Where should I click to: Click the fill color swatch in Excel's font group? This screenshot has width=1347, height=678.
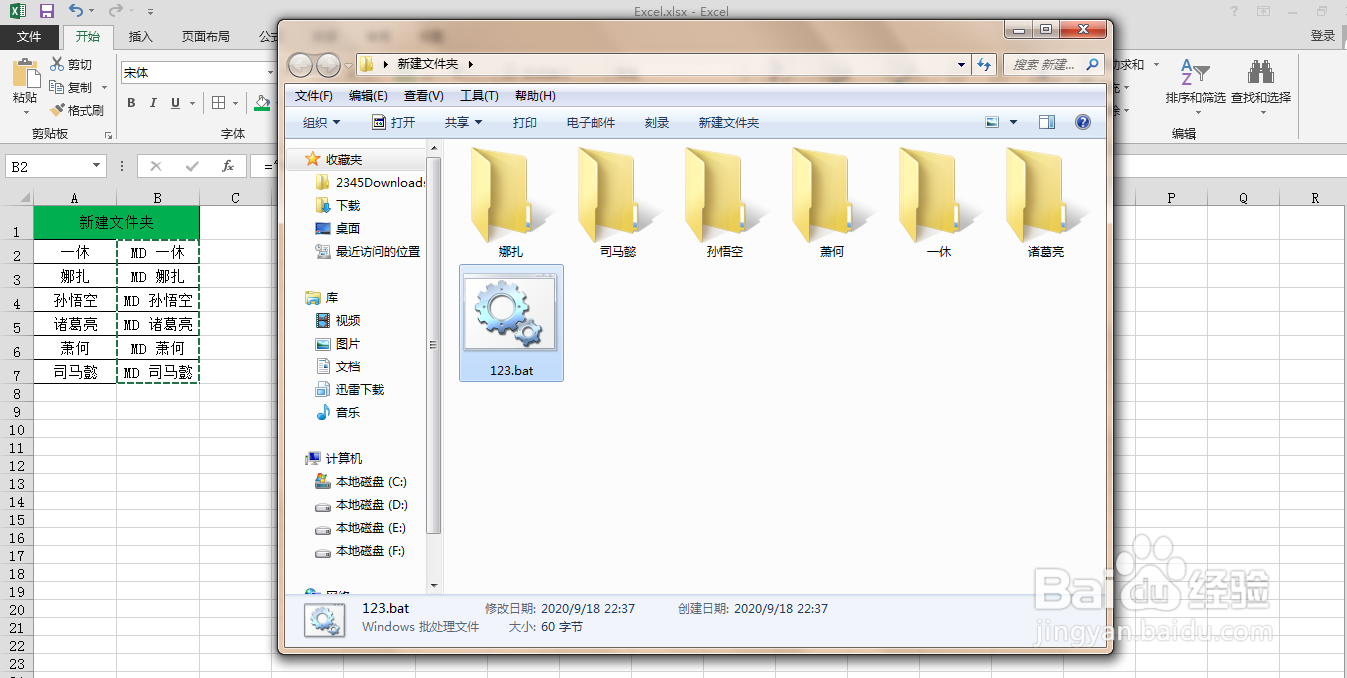click(x=262, y=103)
